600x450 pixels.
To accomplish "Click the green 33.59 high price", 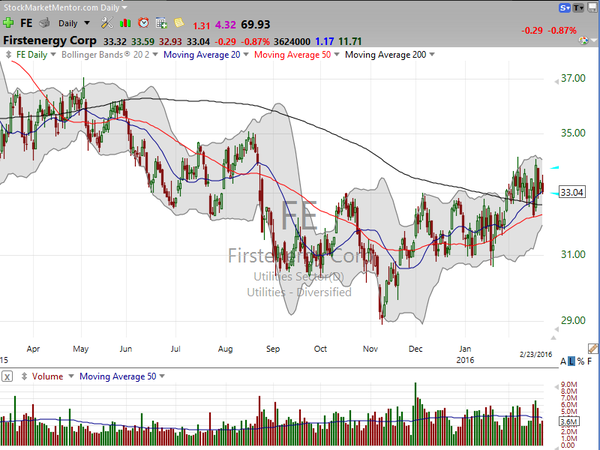I will 143,41.
